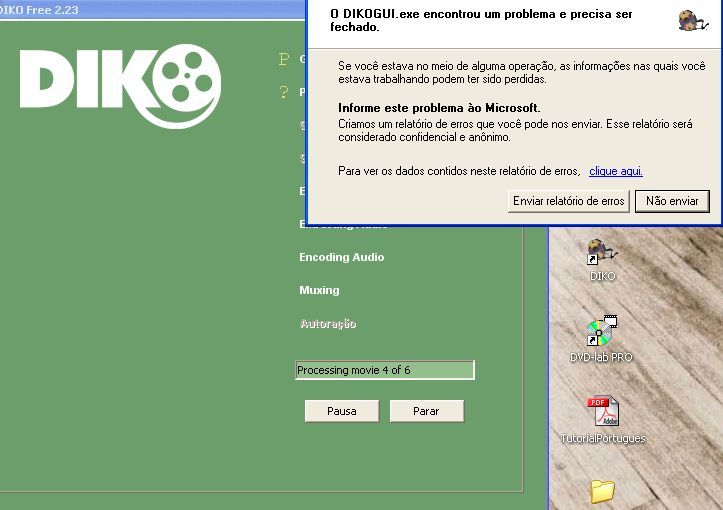Click the yellow P status icon
The image size is (723, 510).
(x=284, y=59)
